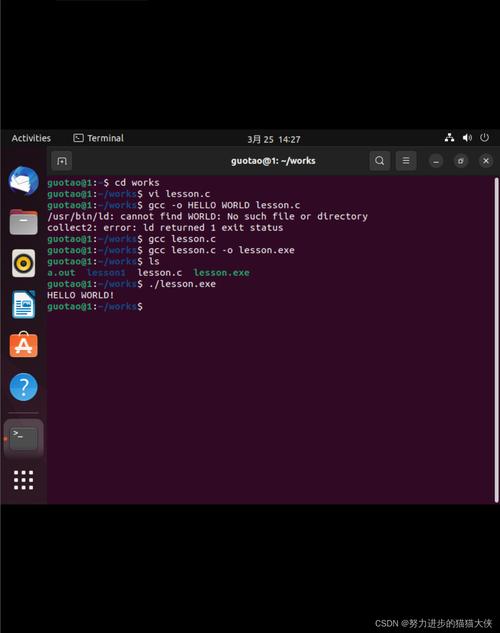
Task: Click the terminal search magnifier icon
Action: [380, 161]
